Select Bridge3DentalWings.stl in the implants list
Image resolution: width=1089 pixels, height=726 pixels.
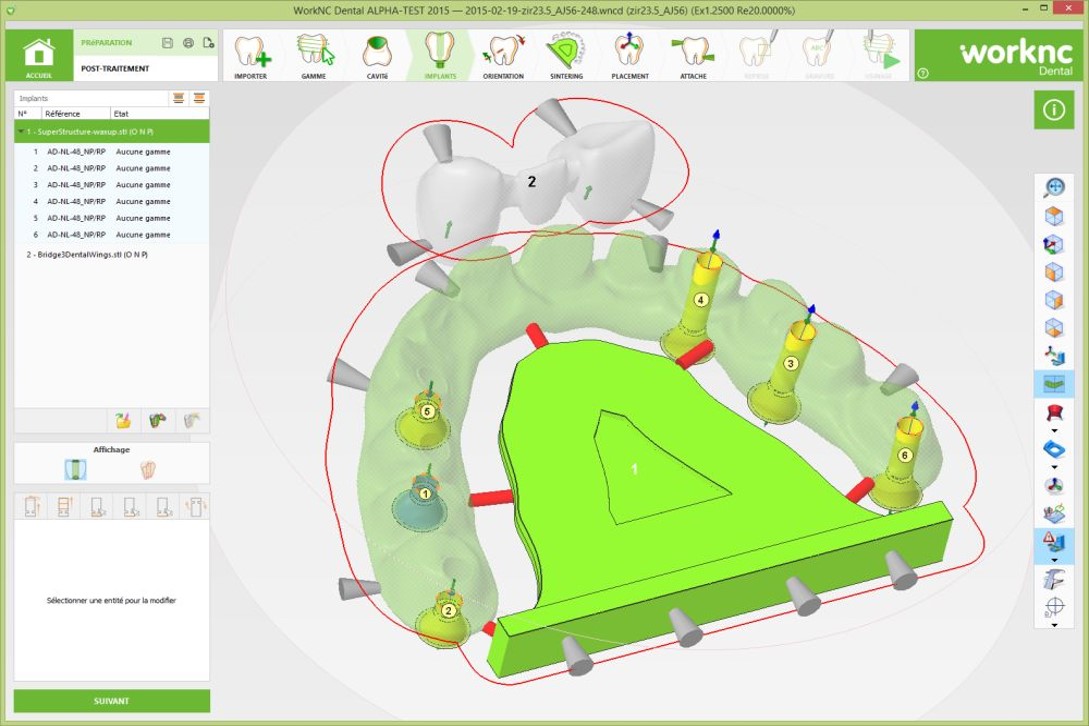tap(87, 255)
